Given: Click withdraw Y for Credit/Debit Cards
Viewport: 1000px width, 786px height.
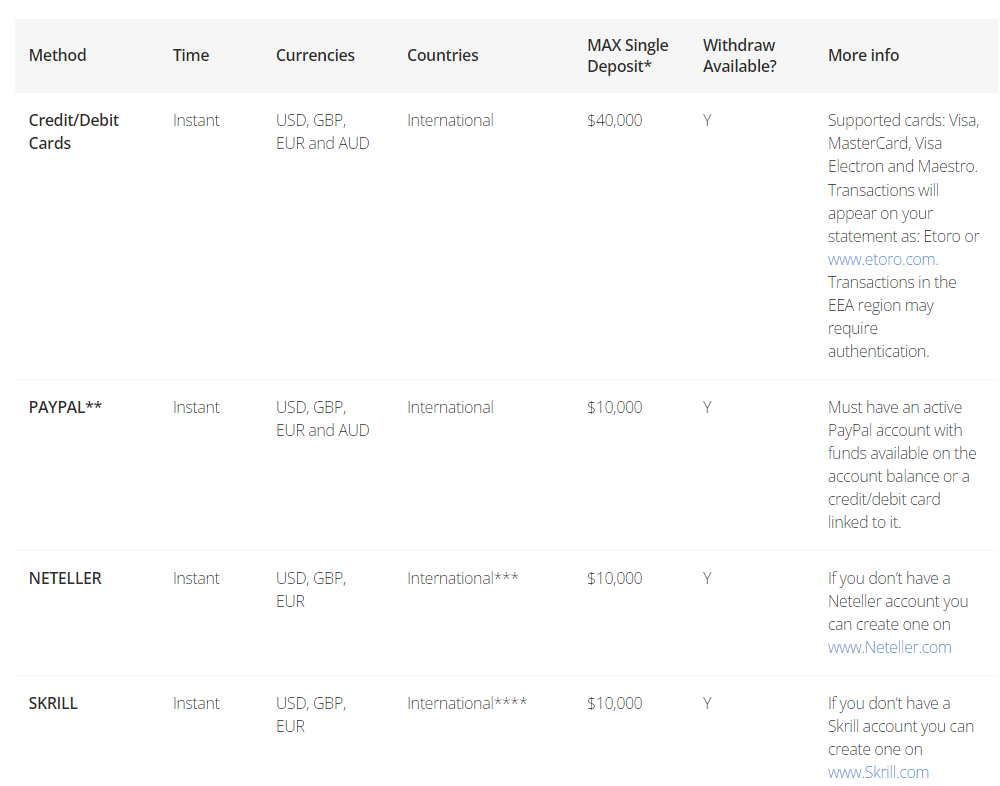Looking at the screenshot, I should [707, 121].
